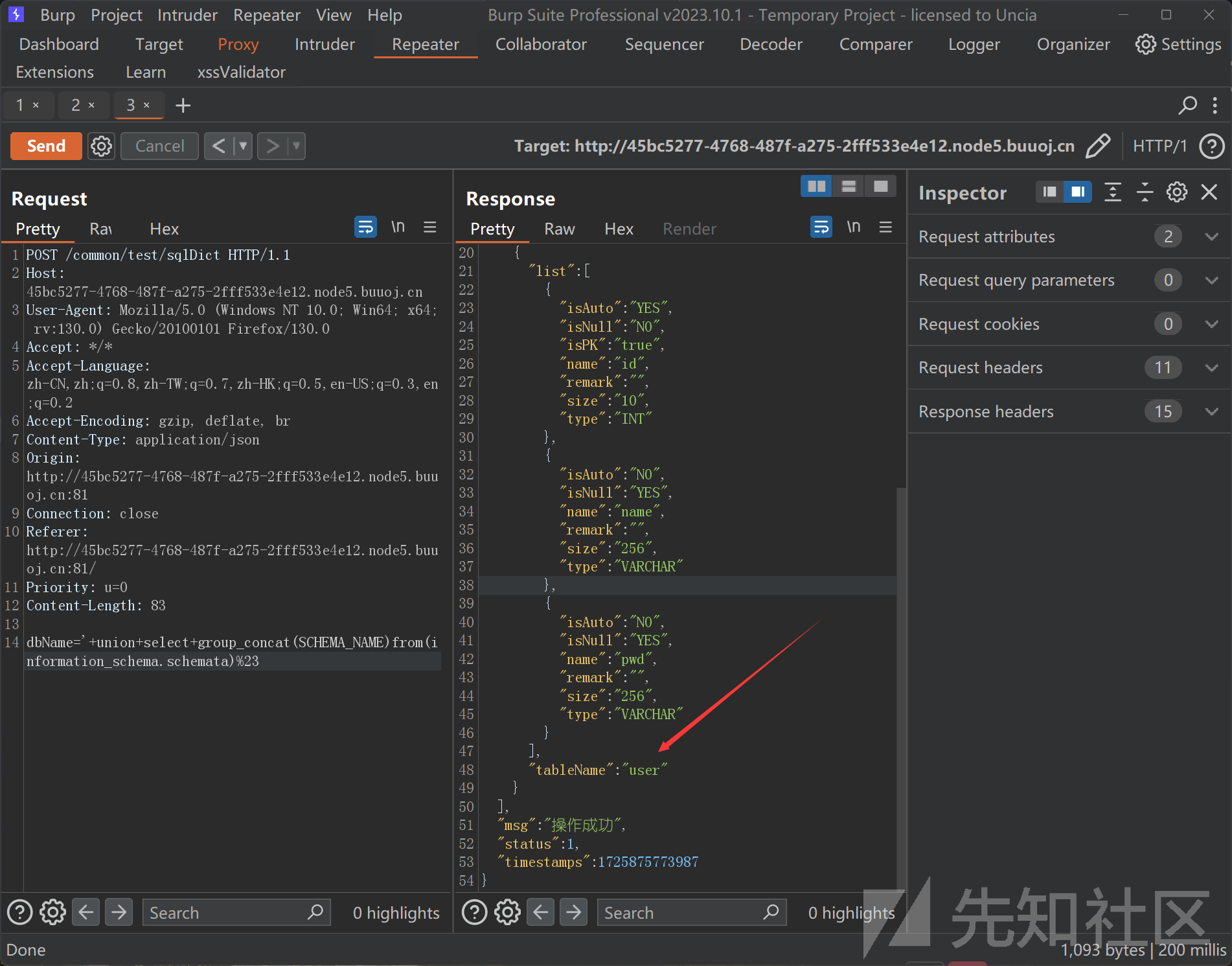Toggle response non-printable characters \n
Screen dimensions: 1232x966
[854, 227]
